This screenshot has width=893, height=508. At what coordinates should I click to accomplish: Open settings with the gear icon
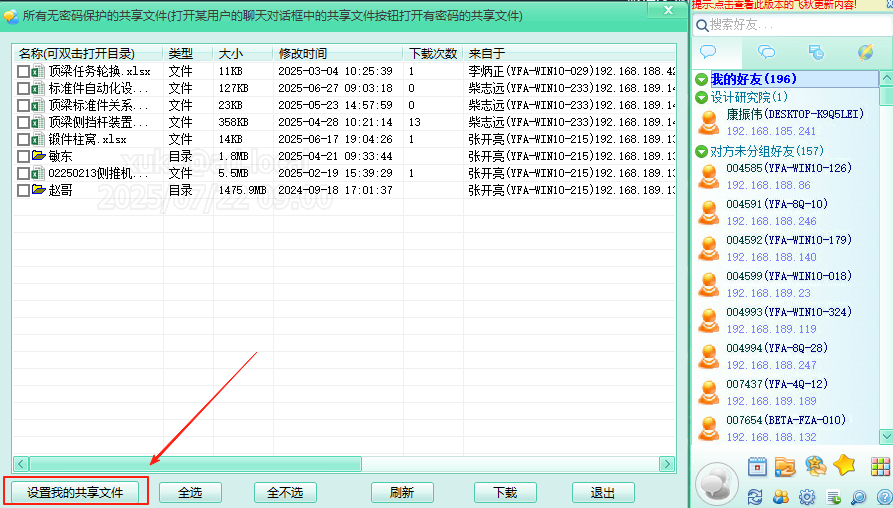click(806, 497)
